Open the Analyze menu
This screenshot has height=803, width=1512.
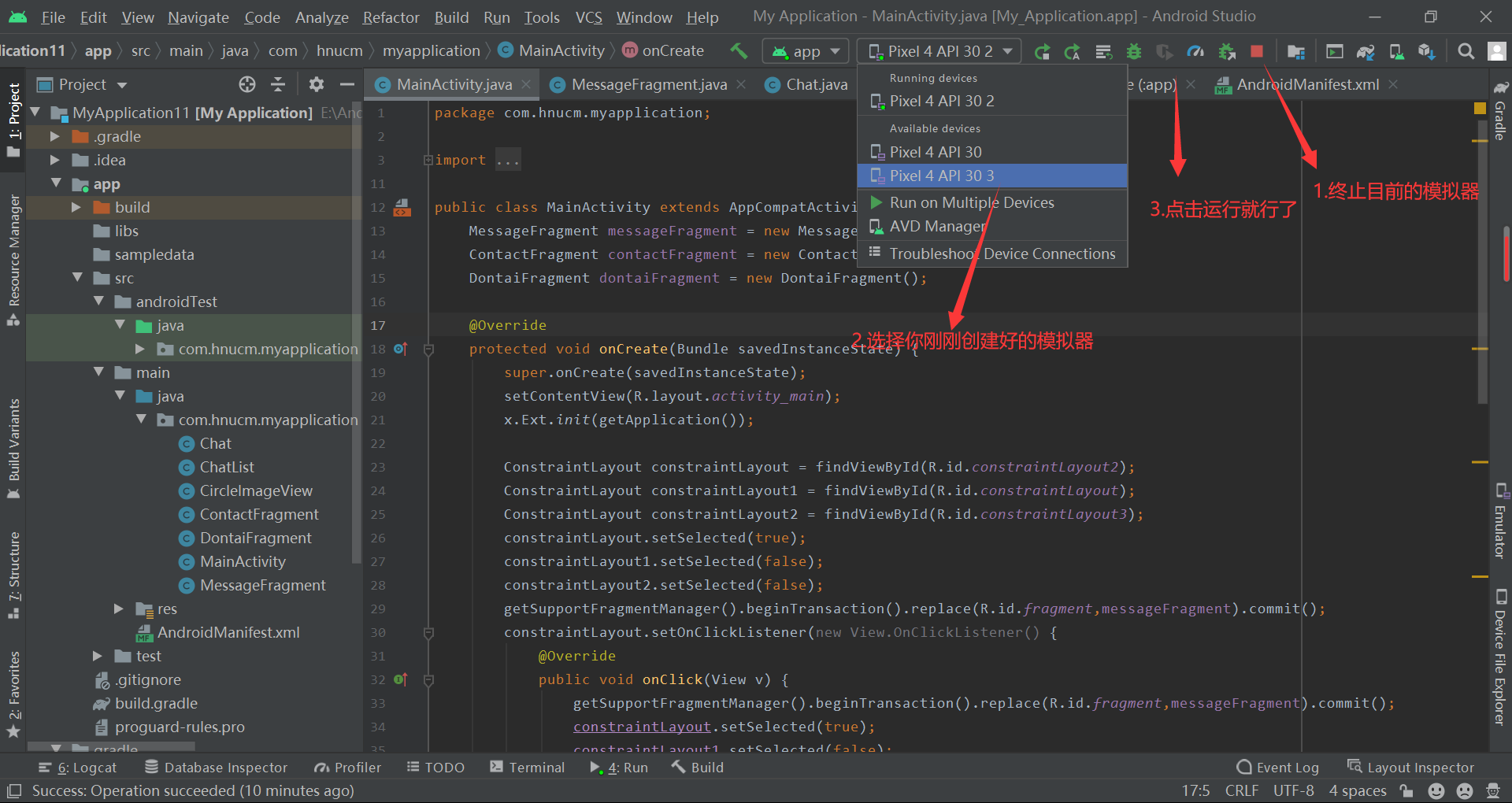(321, 17)
